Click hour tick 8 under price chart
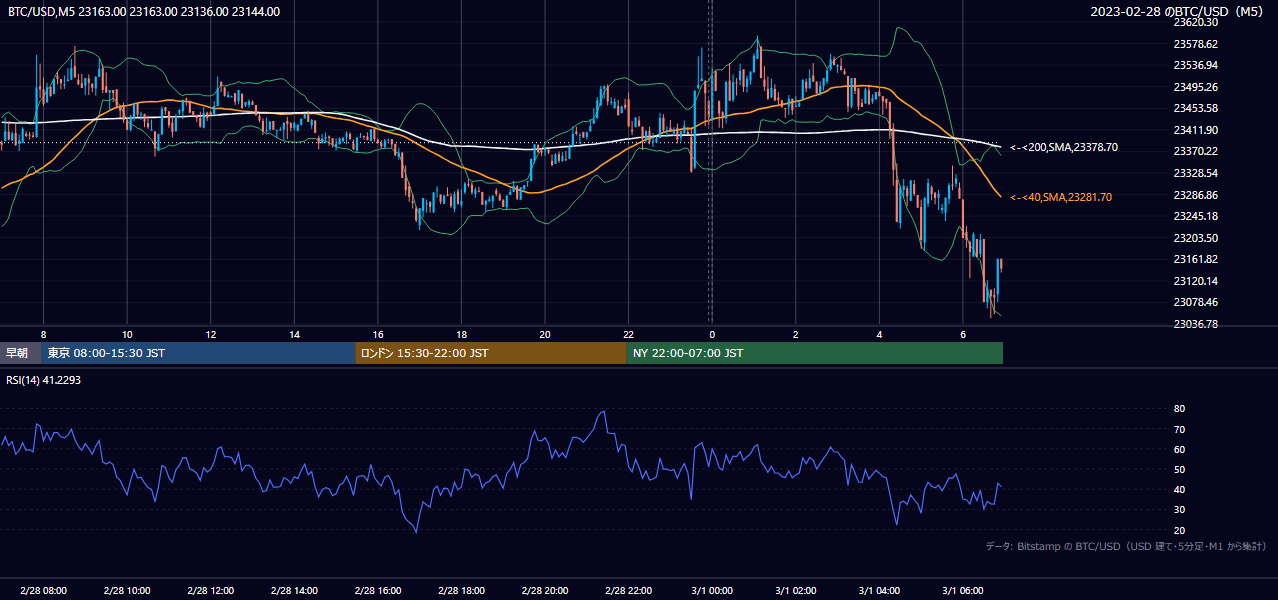The width and height of the screenshot is (1278, 600). coord(43,334)
